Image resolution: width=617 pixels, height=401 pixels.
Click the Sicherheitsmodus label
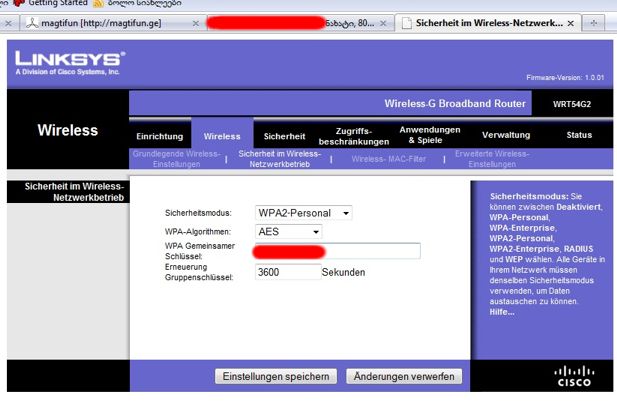click(198, 213)
